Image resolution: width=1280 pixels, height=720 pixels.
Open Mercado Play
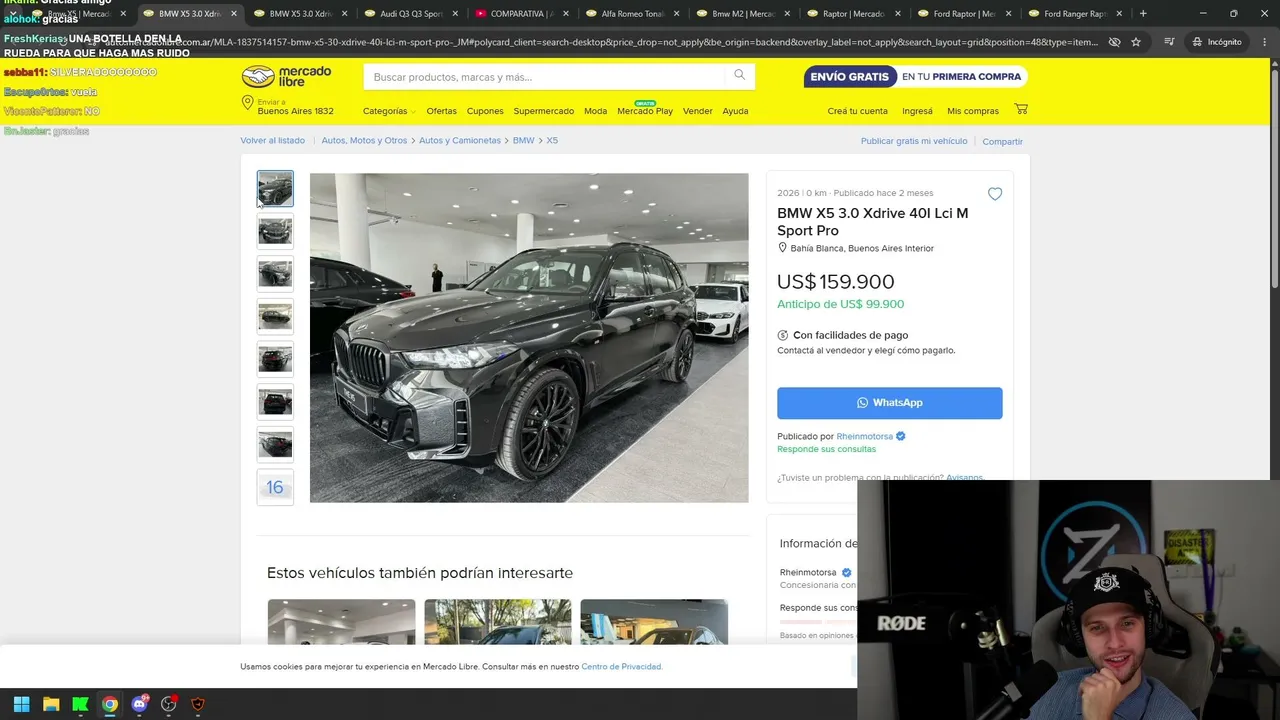[x=645, y=111]
